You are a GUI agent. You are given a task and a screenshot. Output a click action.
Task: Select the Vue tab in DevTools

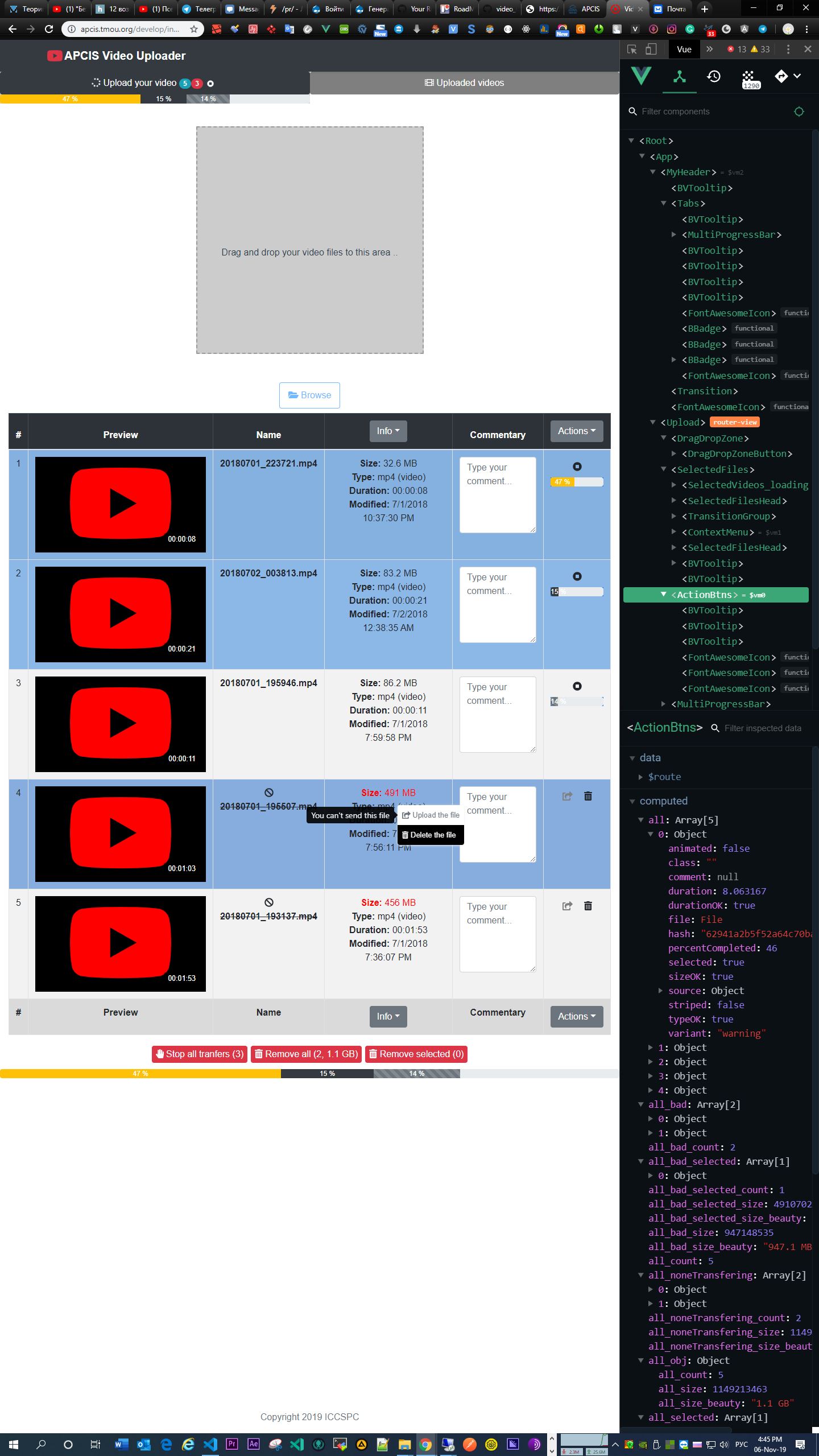pyautogui.click(x=684, y=50)
